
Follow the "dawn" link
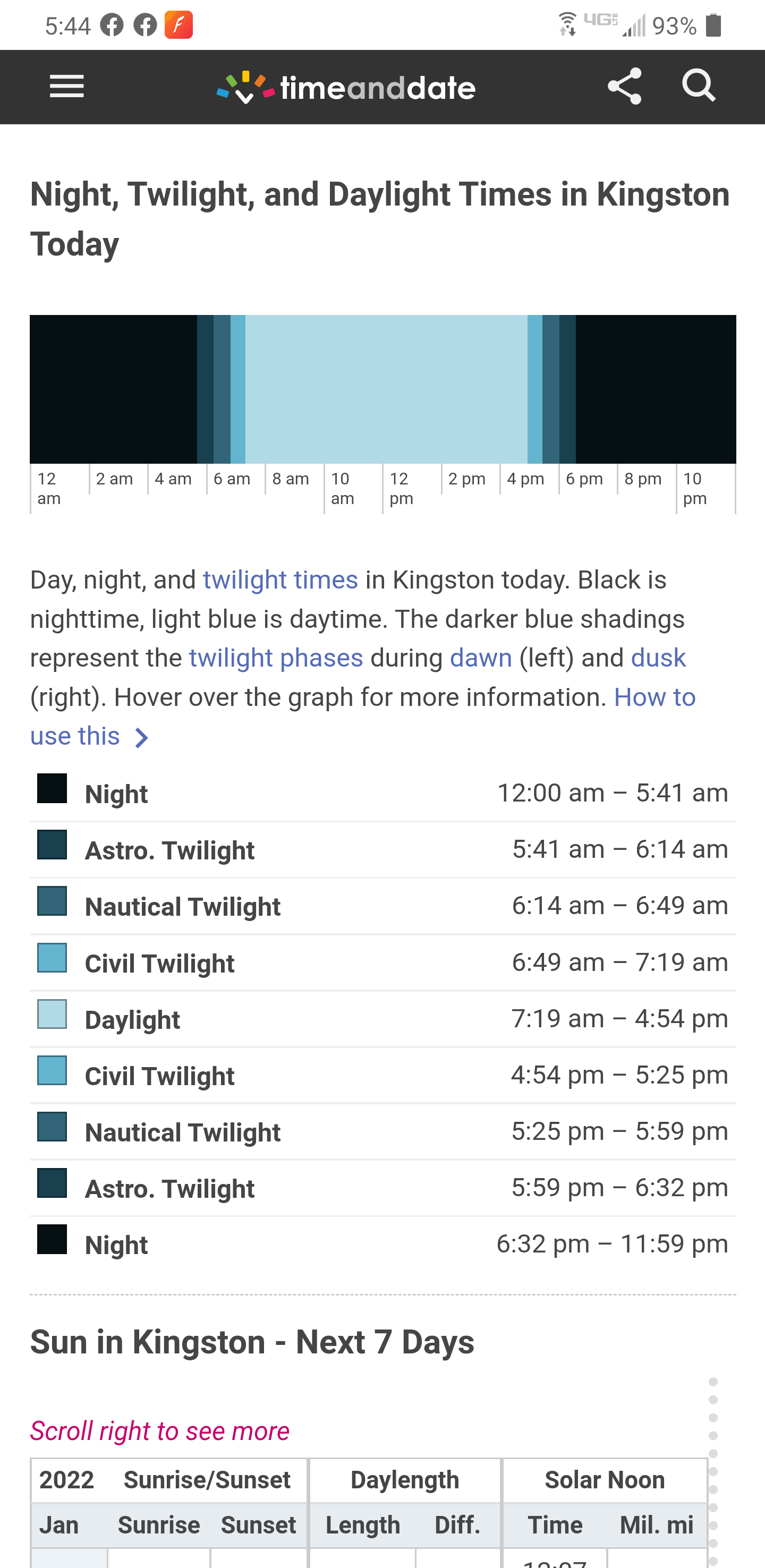tap(481, 658)
